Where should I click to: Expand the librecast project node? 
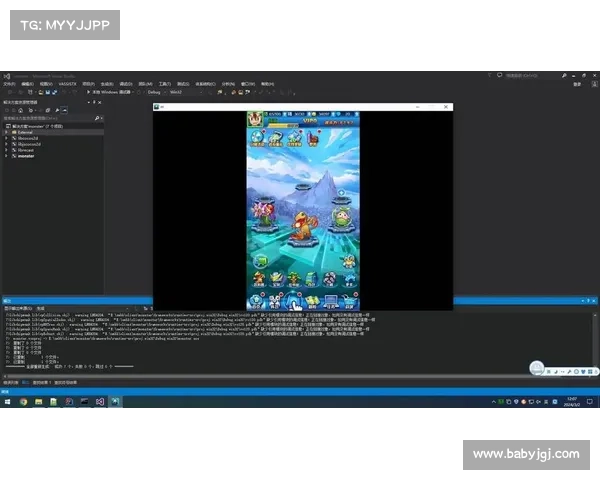(x=7, y=150)
